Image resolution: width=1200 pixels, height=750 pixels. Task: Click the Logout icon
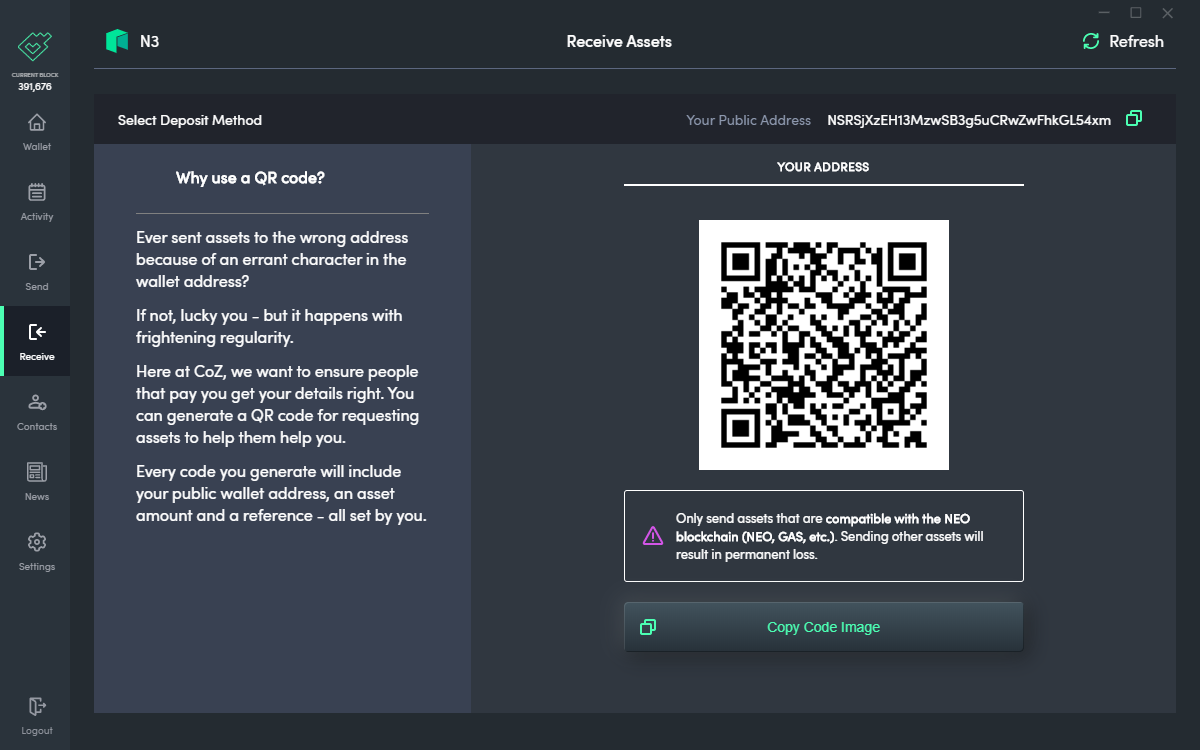coord(36,705)
